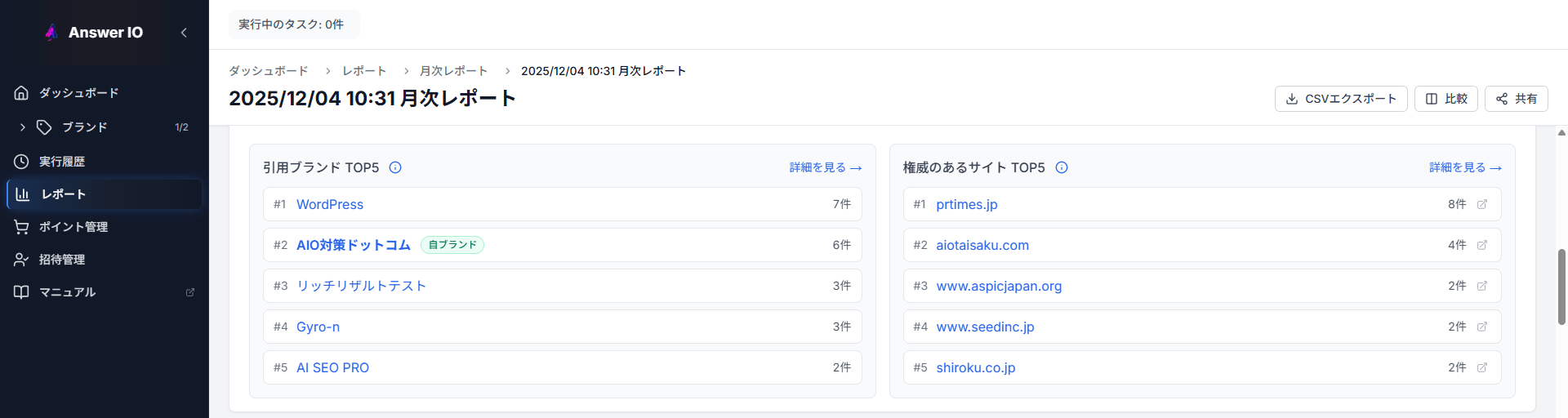
Task: Click the 共有 button
Action: click(x=1516, y=99)
